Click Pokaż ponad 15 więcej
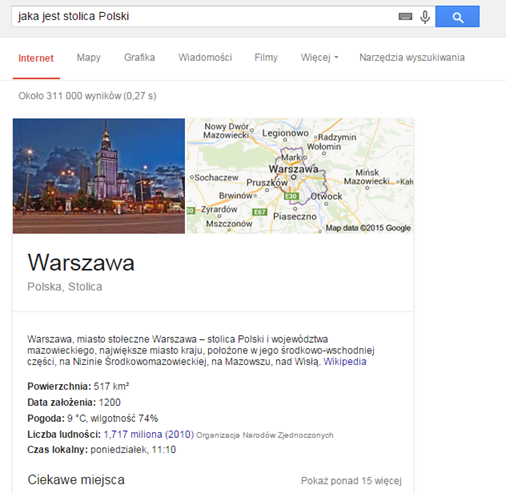The image size is (506, 493). pyautogui.click(x=351, y=481)
